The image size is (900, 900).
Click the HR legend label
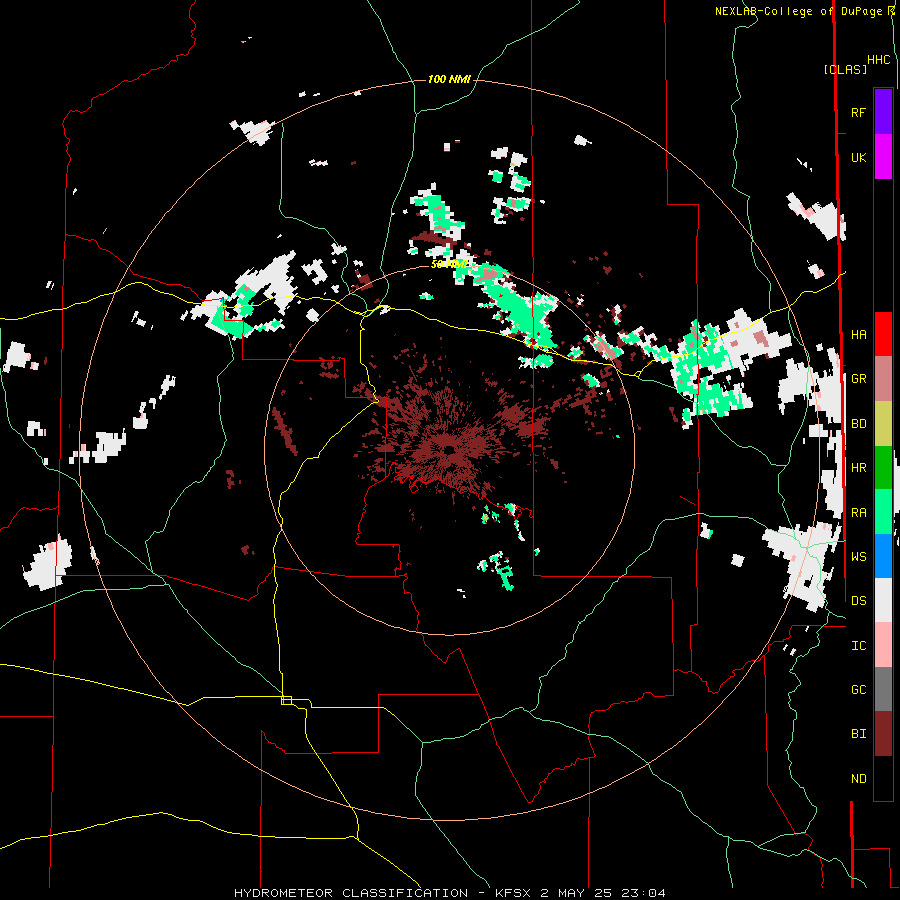tap(858, 468)
